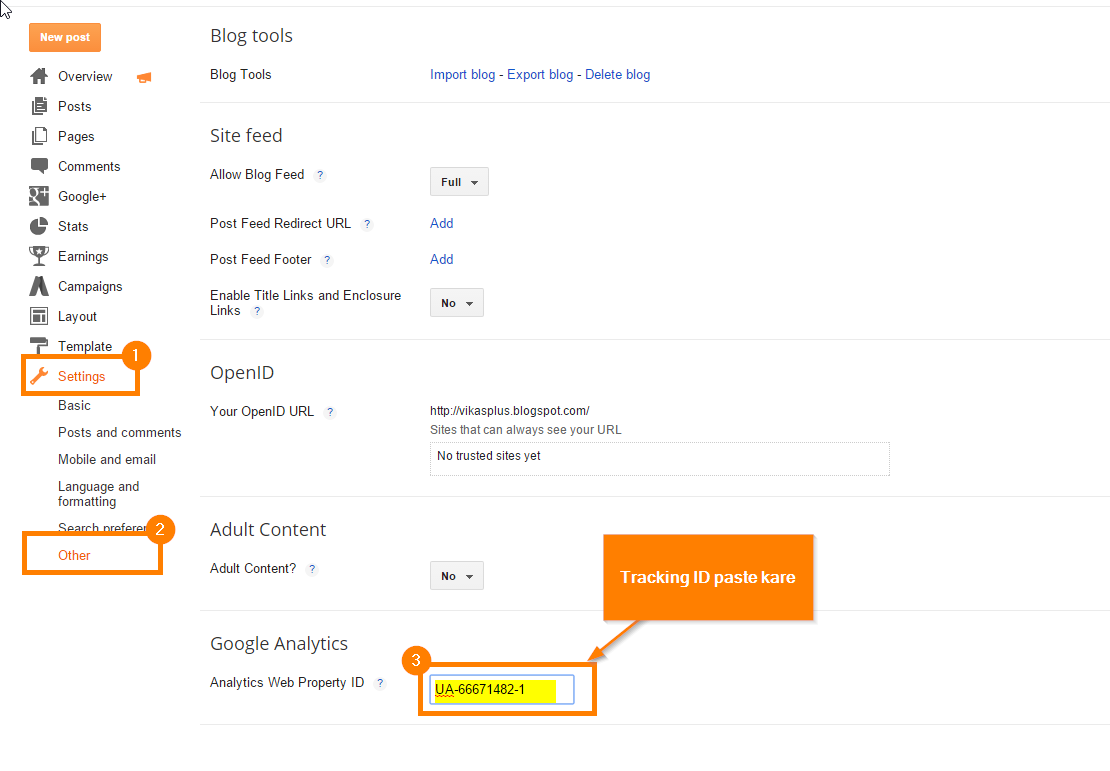Select Settings in the sidebar

pyautogui.click(x=81, y=377)
